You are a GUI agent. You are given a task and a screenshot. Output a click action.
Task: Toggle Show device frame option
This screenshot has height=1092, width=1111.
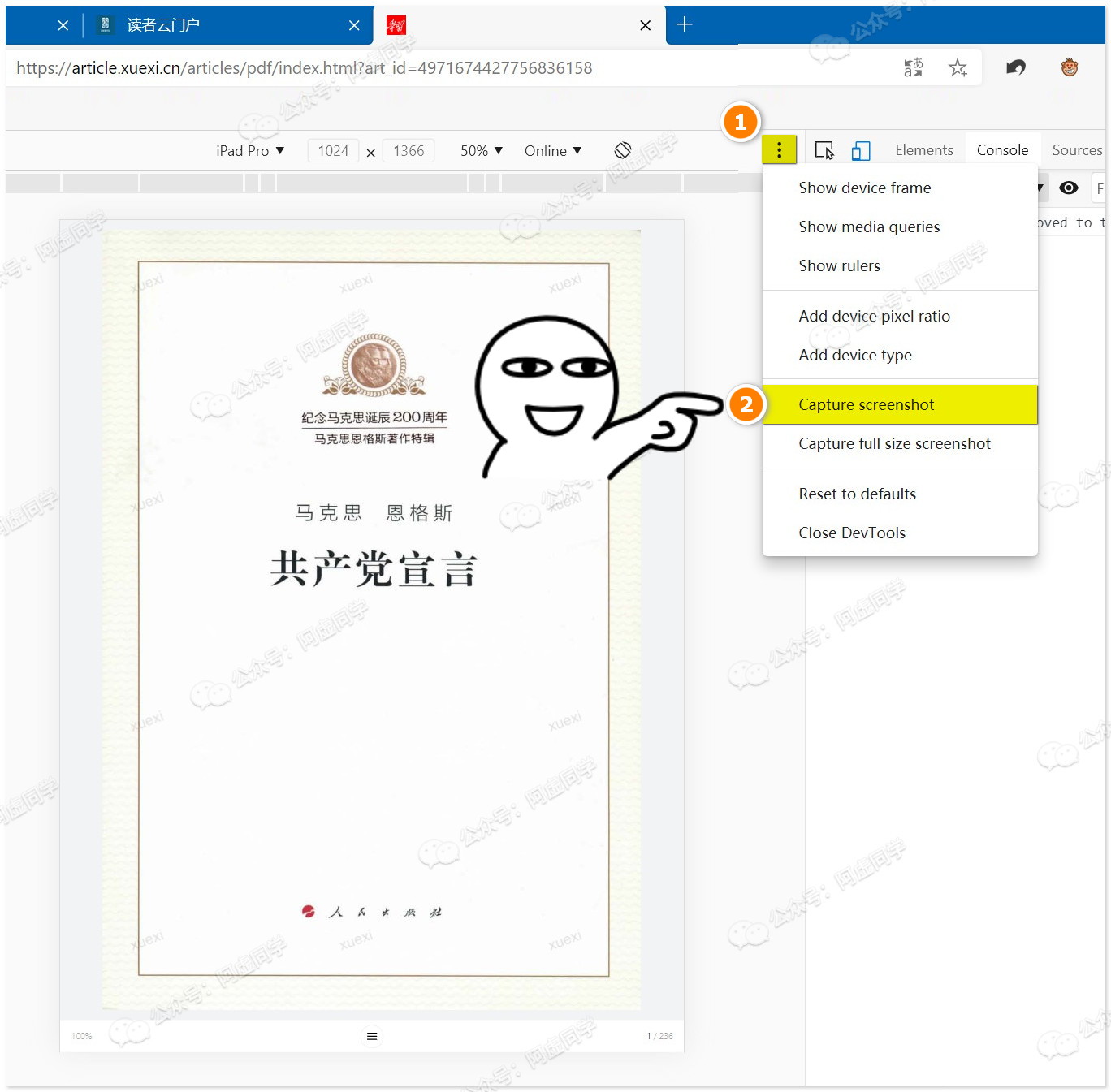[865, 188]
